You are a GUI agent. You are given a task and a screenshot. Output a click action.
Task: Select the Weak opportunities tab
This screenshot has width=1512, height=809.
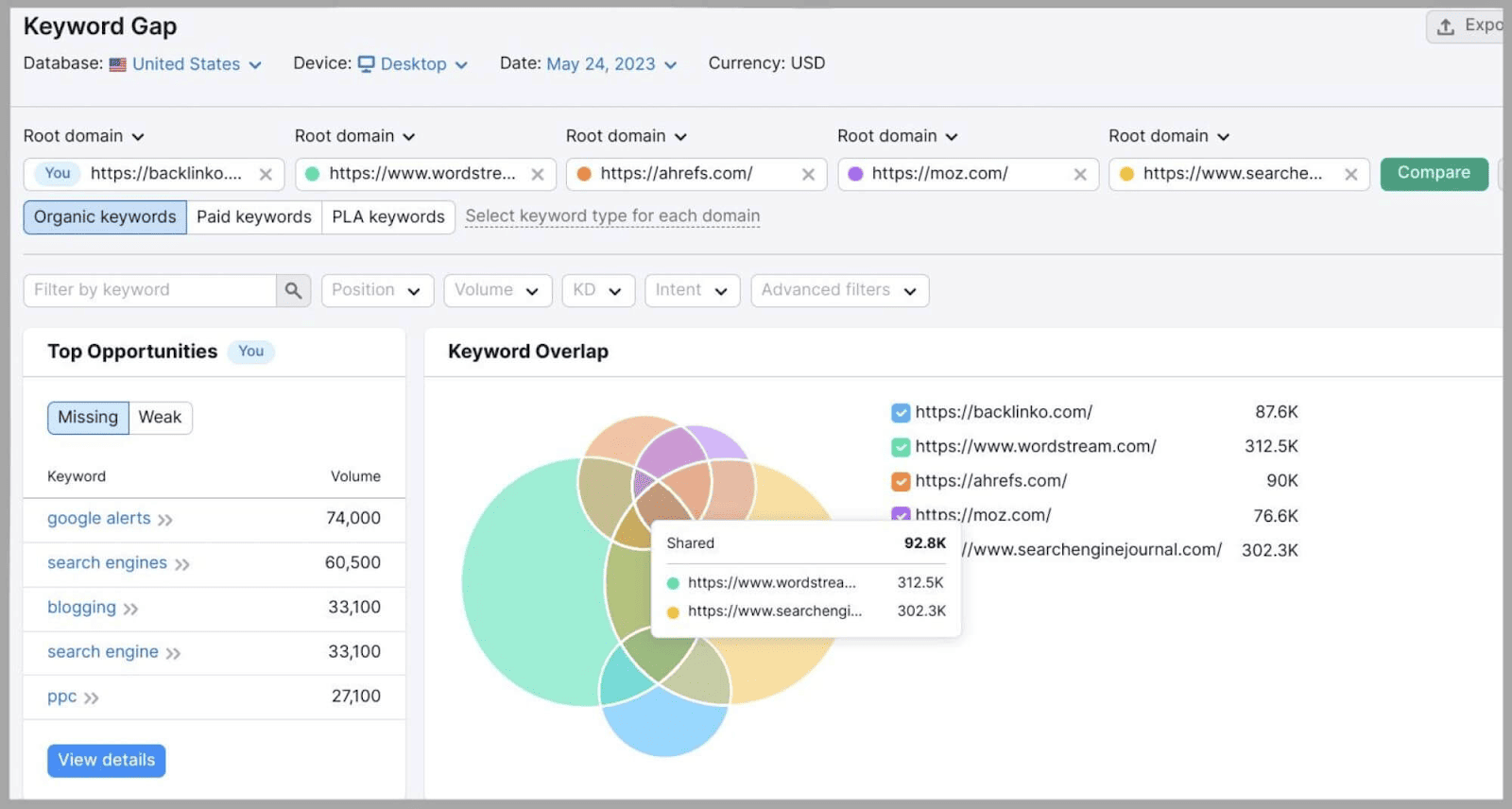(160, 418)
